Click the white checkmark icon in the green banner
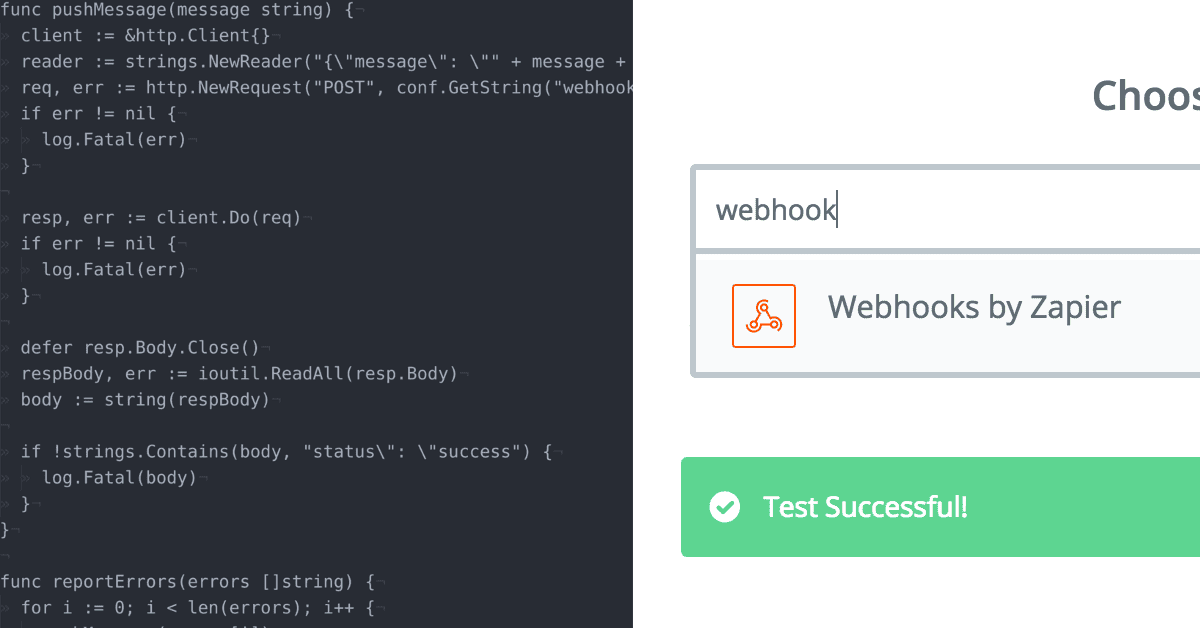The height and width of the screenshot is (628, 1200). point(724,507)
